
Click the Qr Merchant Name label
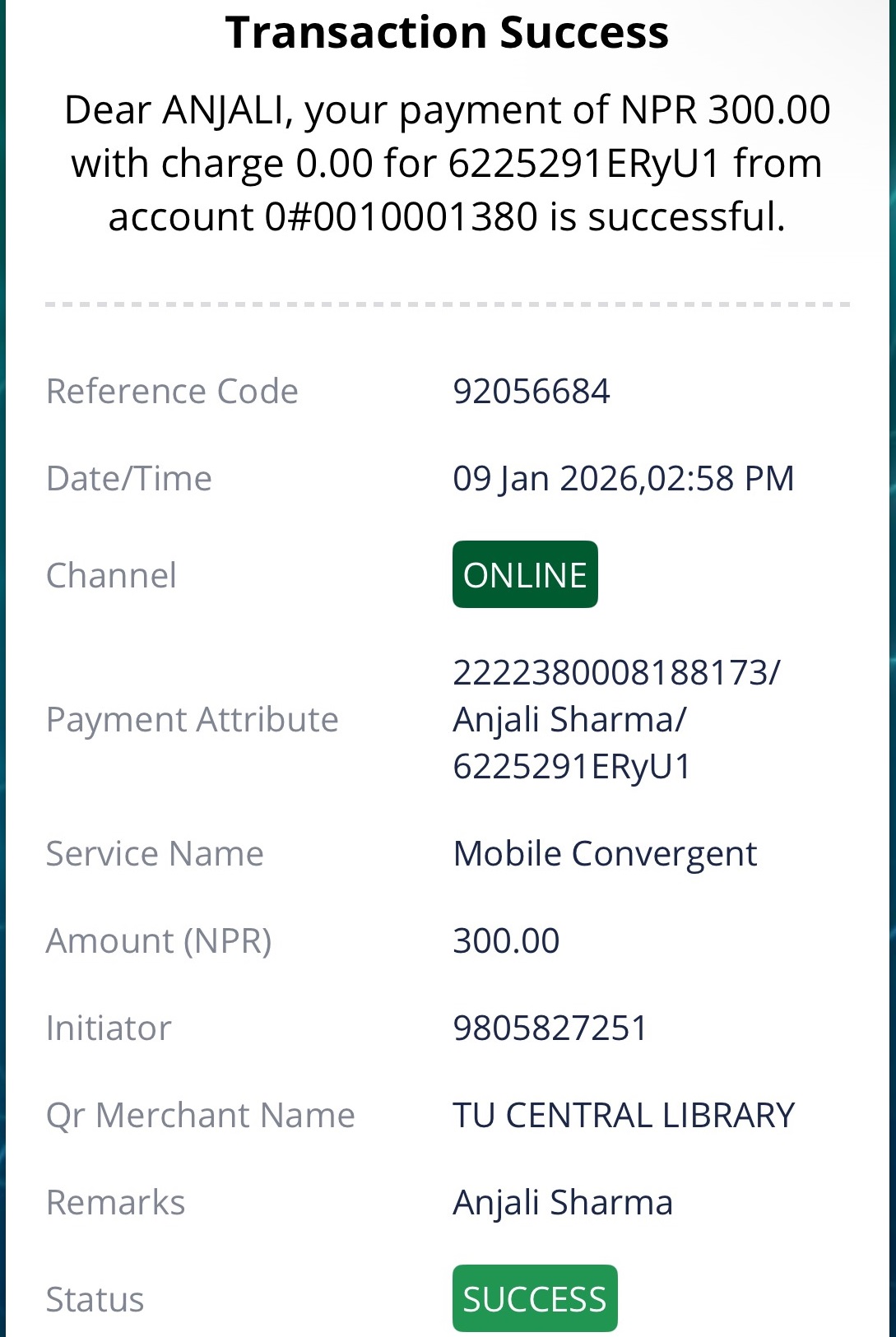click(x=200, y=1116)
